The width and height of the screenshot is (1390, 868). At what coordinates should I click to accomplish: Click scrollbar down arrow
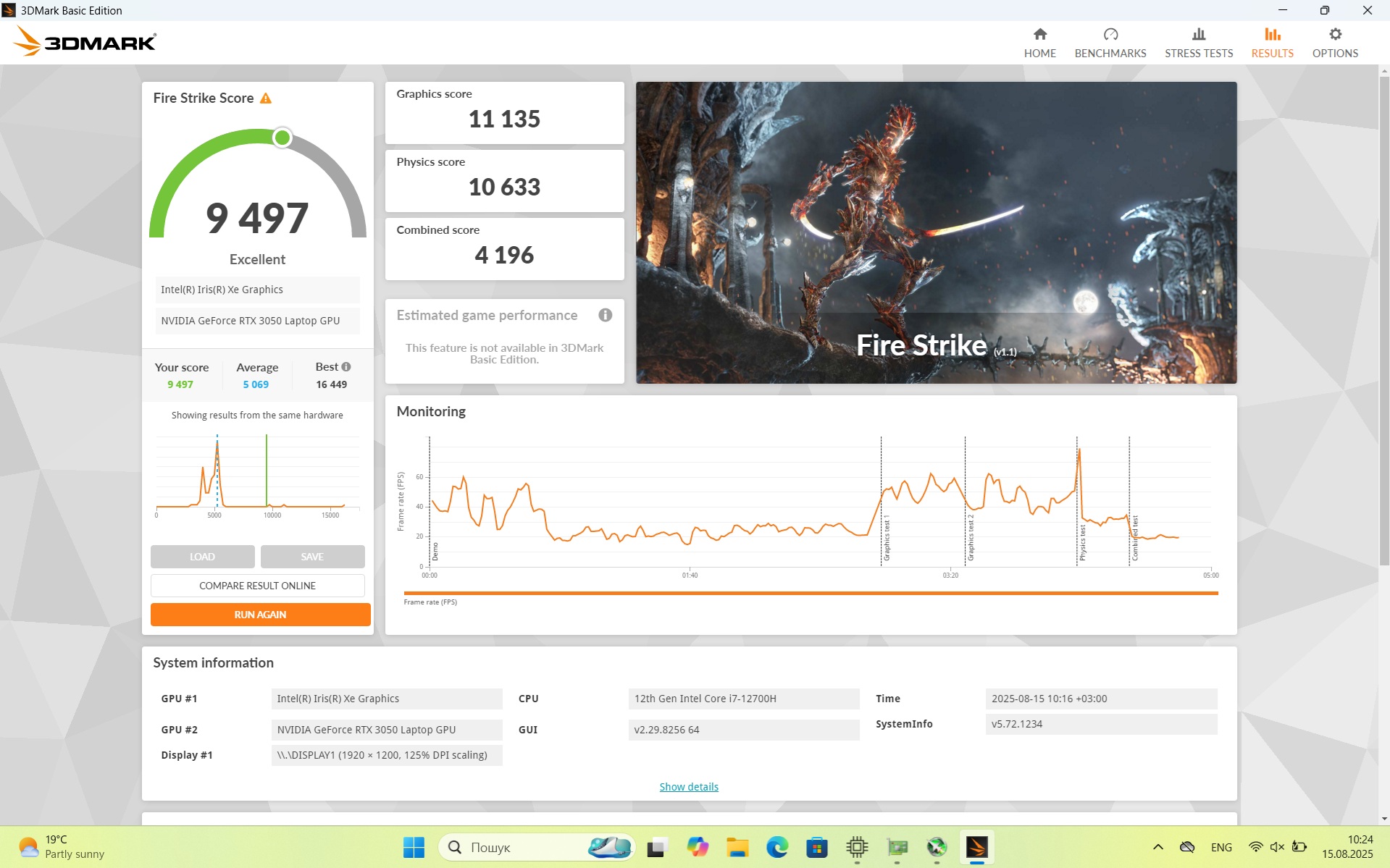coord(1384,819)
